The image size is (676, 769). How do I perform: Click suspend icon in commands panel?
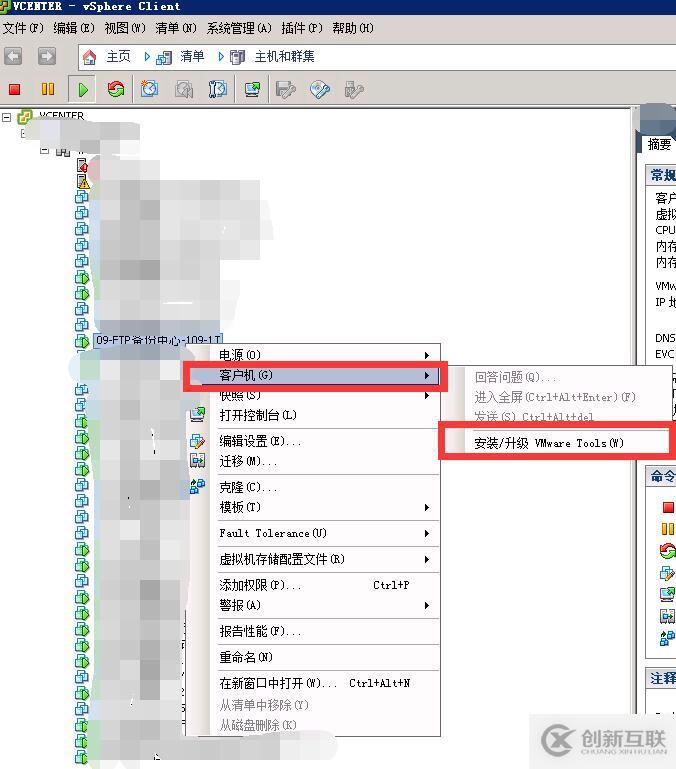click(x=668, y=529)
